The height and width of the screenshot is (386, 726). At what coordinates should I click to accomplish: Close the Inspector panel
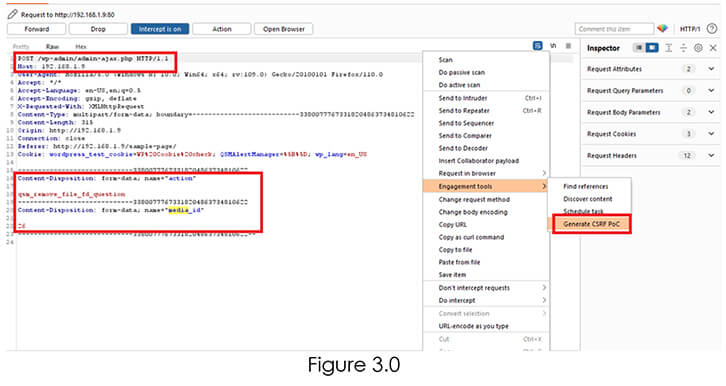click(713, 48)
